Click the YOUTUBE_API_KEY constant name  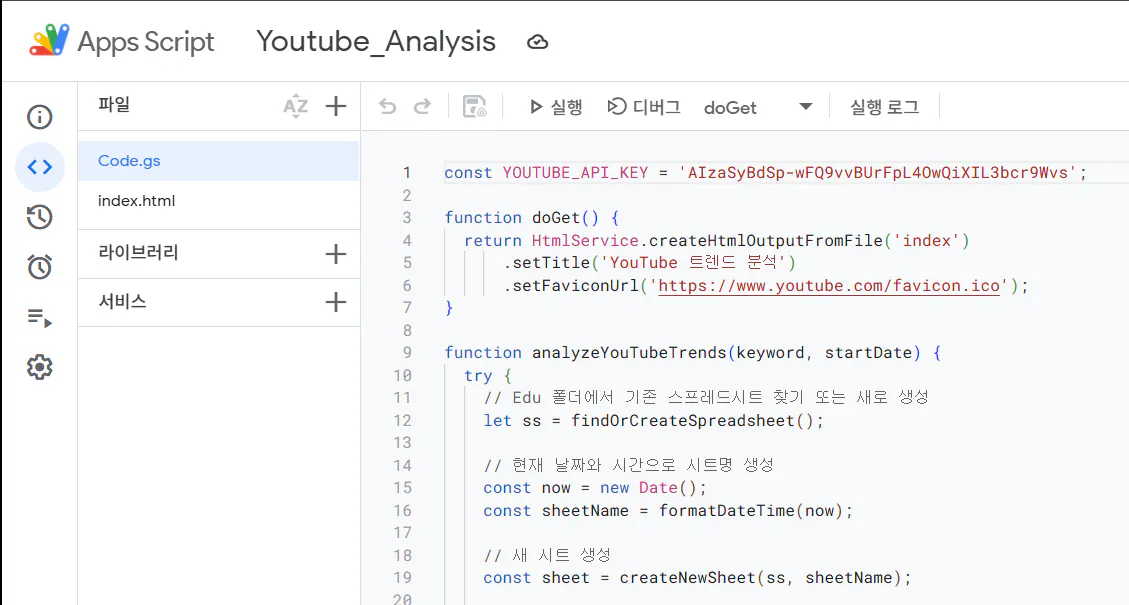575,173
